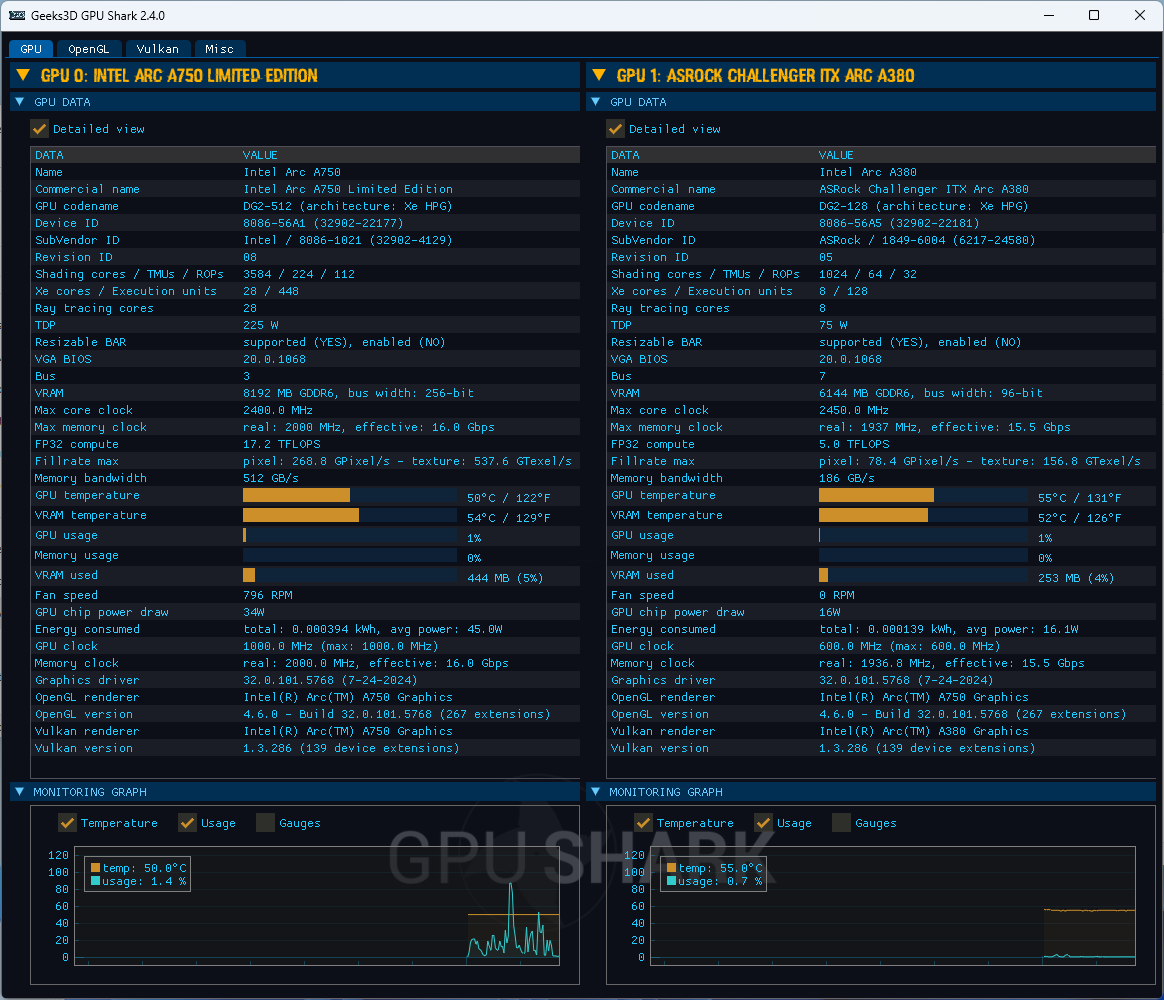
Task: Click '5.0 TFLOPS' FP32 compute value
Action: [854, 444]
